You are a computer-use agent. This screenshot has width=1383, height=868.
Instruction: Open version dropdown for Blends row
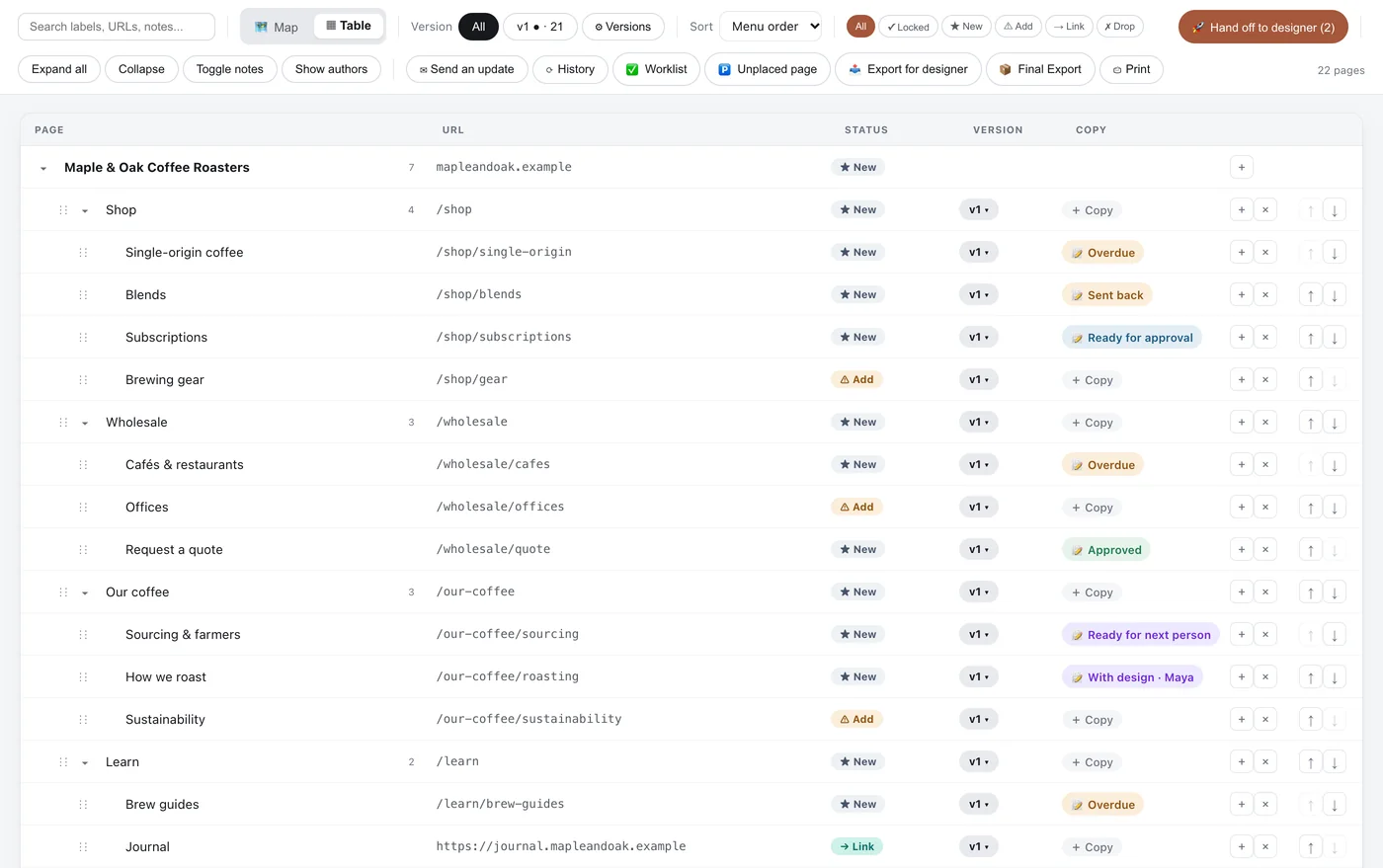point(979,294)
